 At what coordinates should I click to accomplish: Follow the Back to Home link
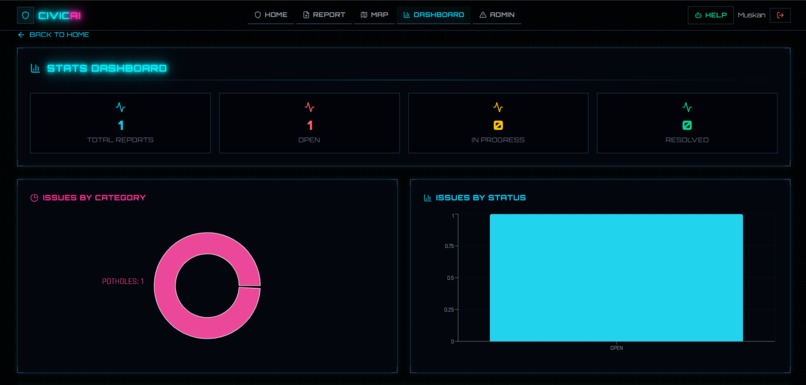53,35
